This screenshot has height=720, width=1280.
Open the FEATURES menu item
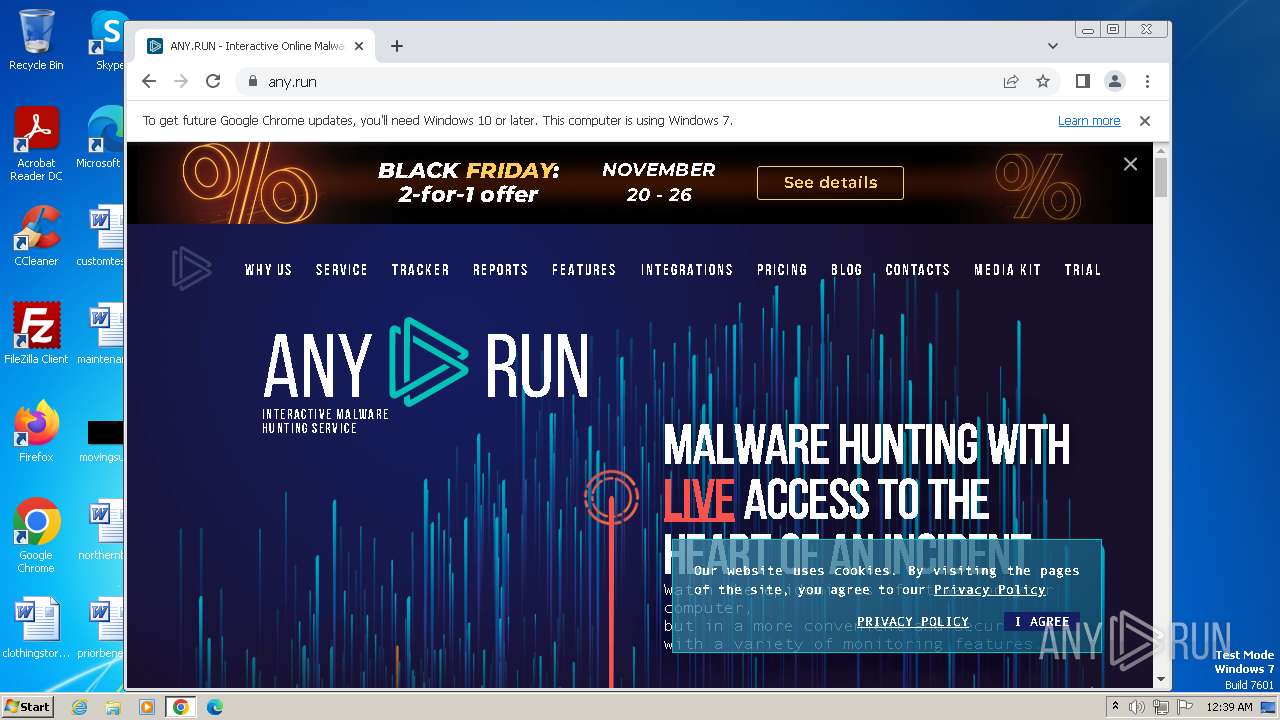(x=584, y=270)
